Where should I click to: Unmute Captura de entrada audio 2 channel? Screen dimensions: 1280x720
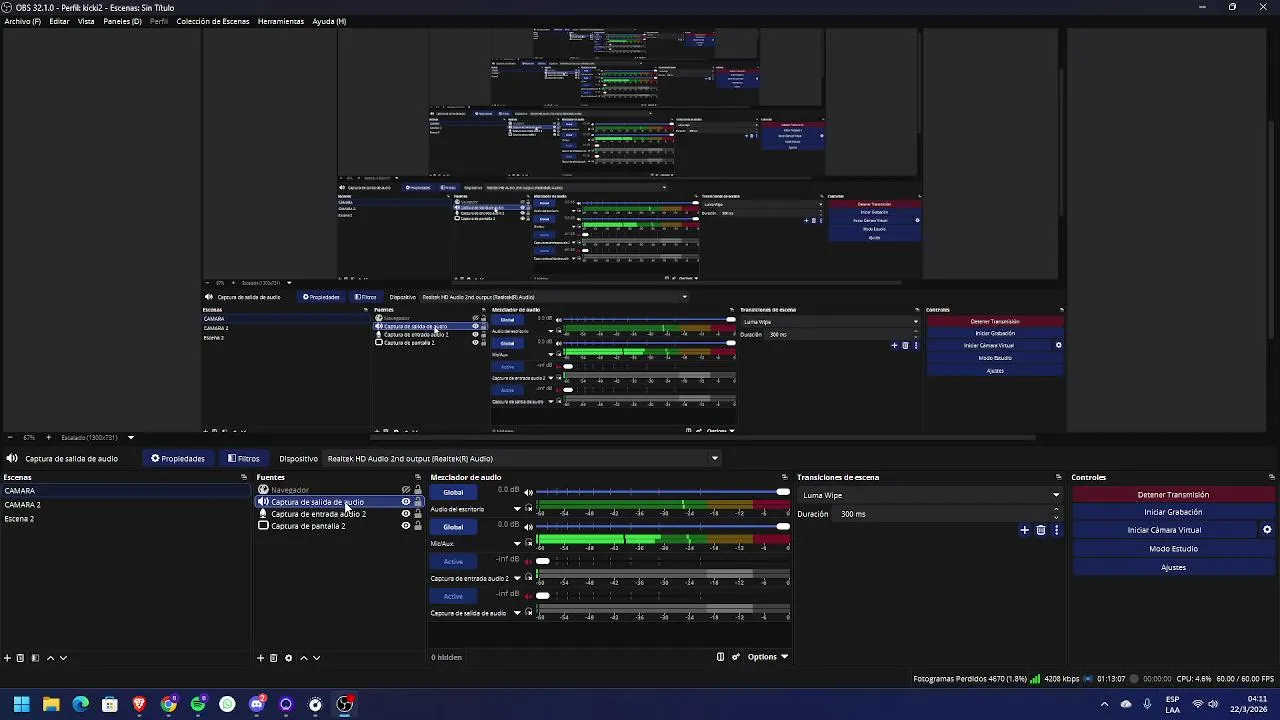[x=528, y=562]
